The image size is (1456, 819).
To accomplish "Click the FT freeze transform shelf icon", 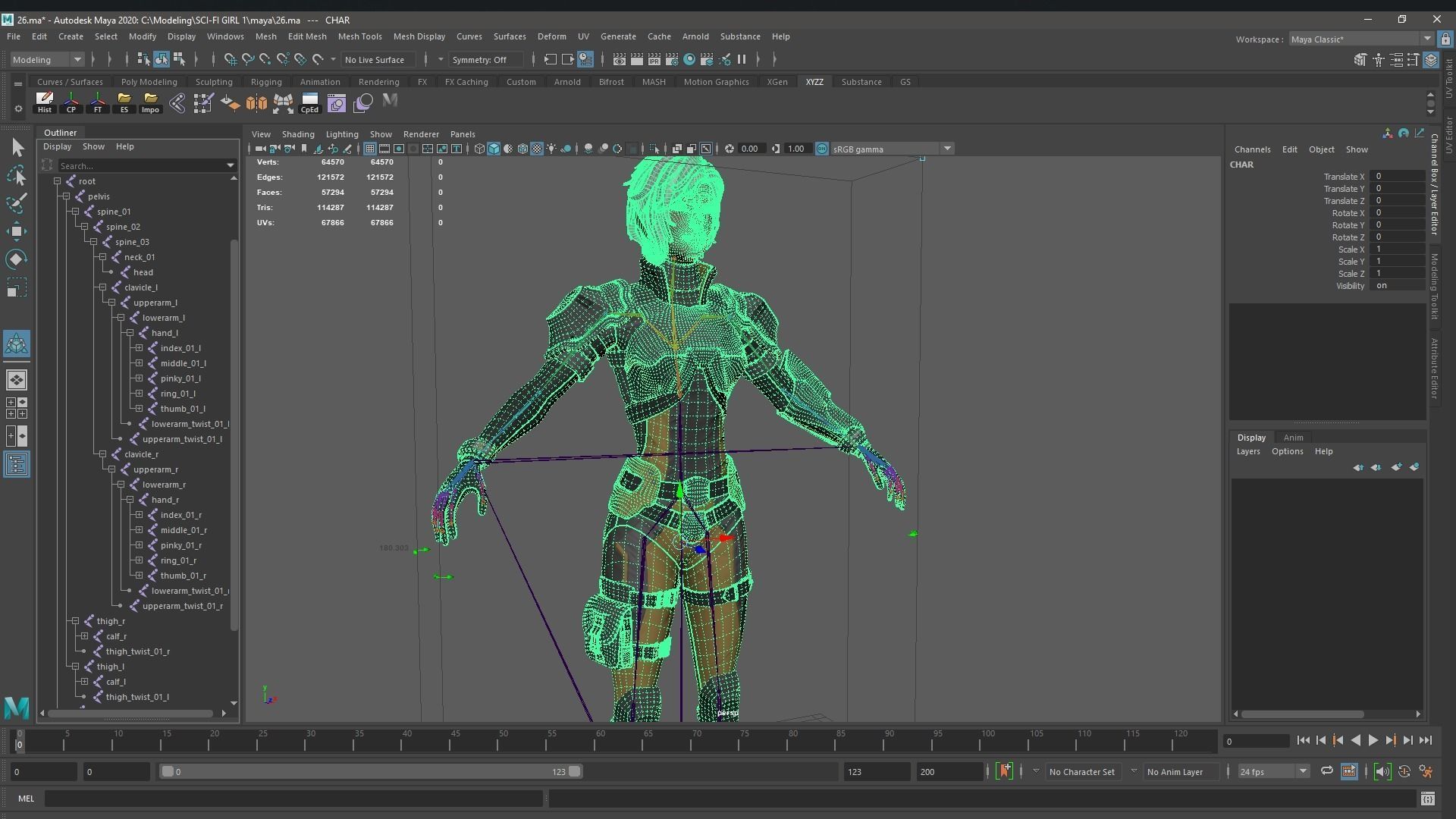I will pyautogui.click(x=98, y=102).
